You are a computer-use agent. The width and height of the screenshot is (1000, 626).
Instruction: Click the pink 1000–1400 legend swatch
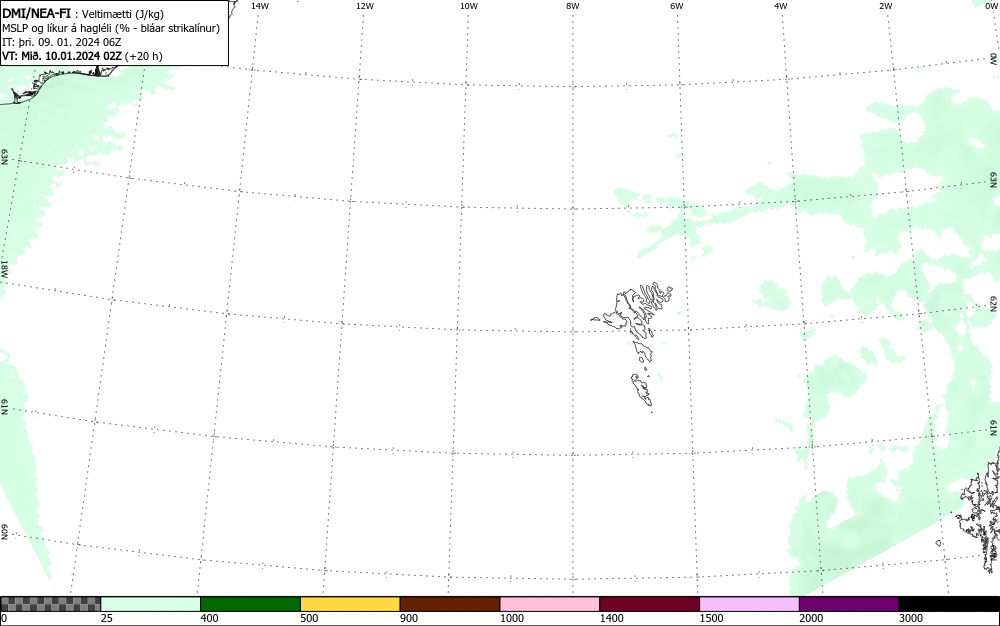(550, 604)
